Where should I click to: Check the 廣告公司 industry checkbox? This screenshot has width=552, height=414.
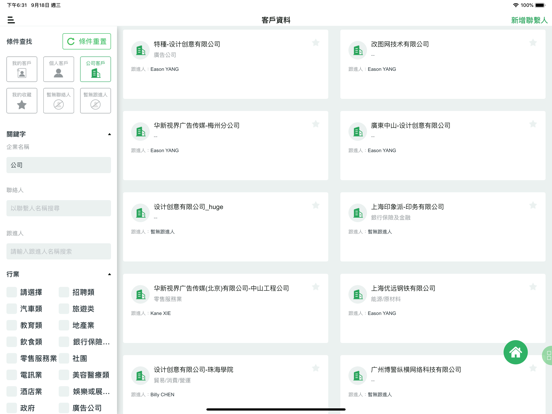(64, 408)
